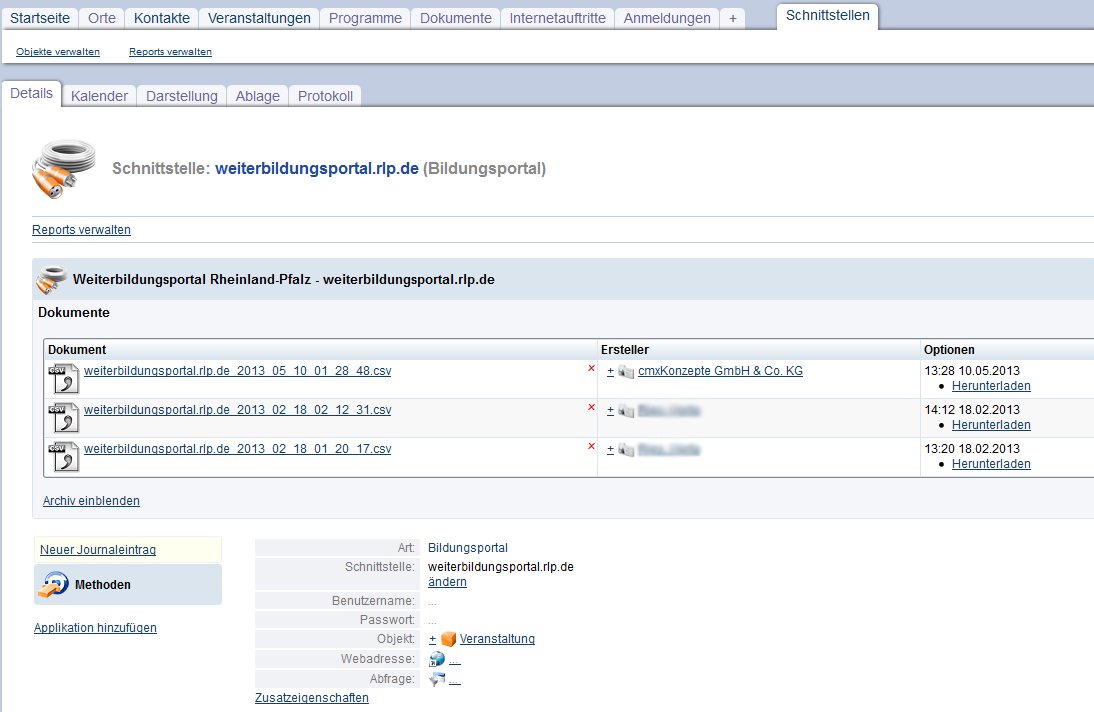
Task: Delete the 2013_02_18_01_20_17 csv with red X
Action: coord(591,446)
